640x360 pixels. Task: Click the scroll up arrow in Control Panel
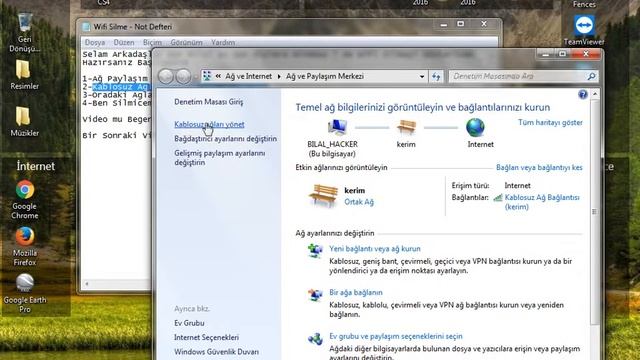(x=595, y=94)
